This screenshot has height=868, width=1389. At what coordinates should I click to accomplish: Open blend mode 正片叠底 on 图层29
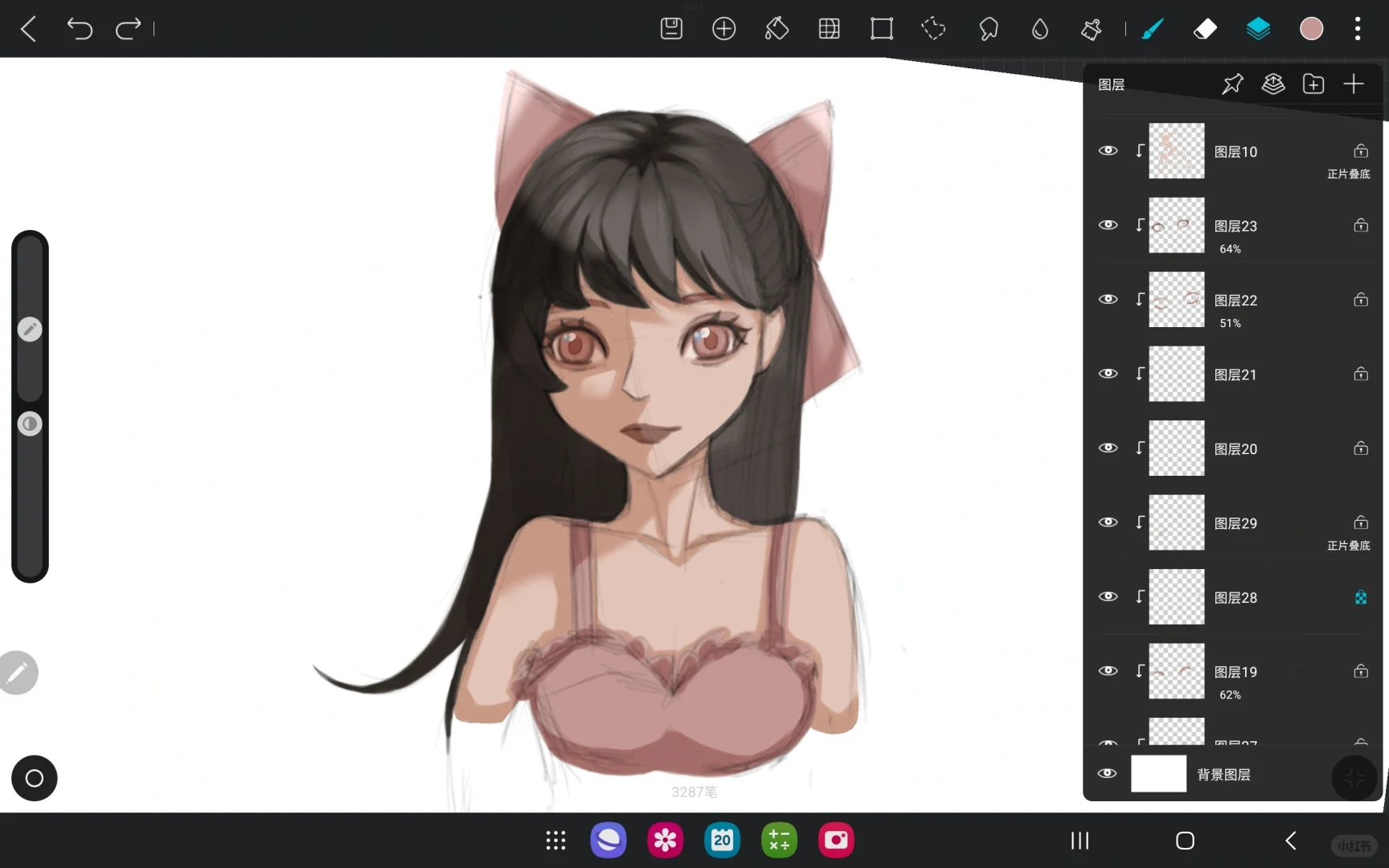[x=1348, y=546]
